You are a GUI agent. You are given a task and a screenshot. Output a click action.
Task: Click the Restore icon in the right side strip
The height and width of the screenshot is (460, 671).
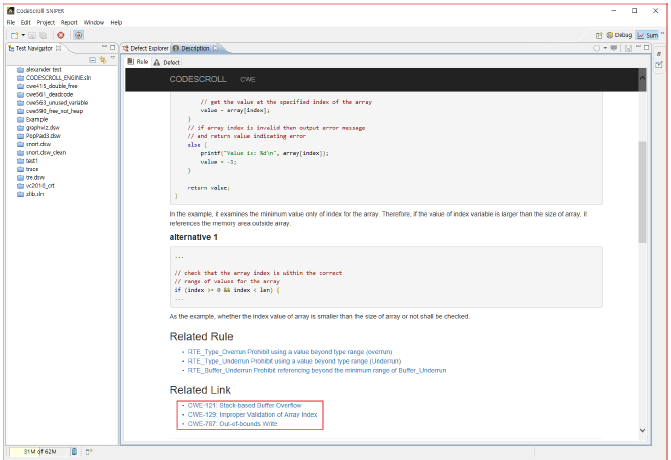659,53
